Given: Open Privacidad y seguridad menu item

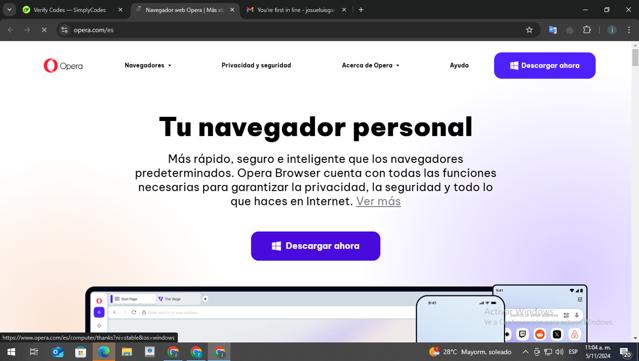Looking at the screenshot, I should (x=256, y=65).
